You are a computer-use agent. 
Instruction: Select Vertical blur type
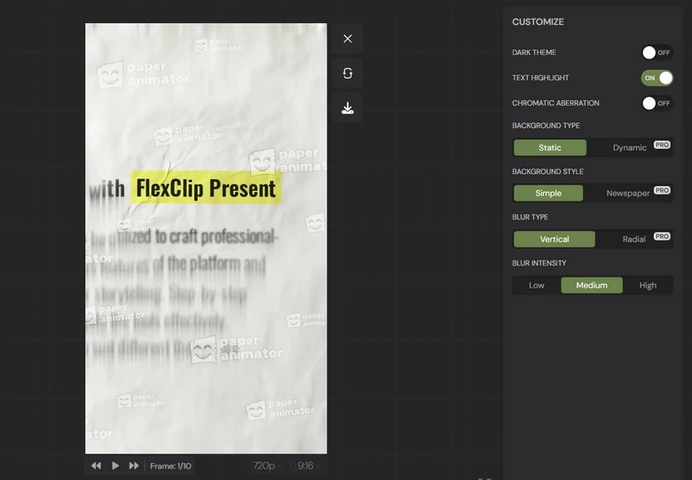pos(554,239)
